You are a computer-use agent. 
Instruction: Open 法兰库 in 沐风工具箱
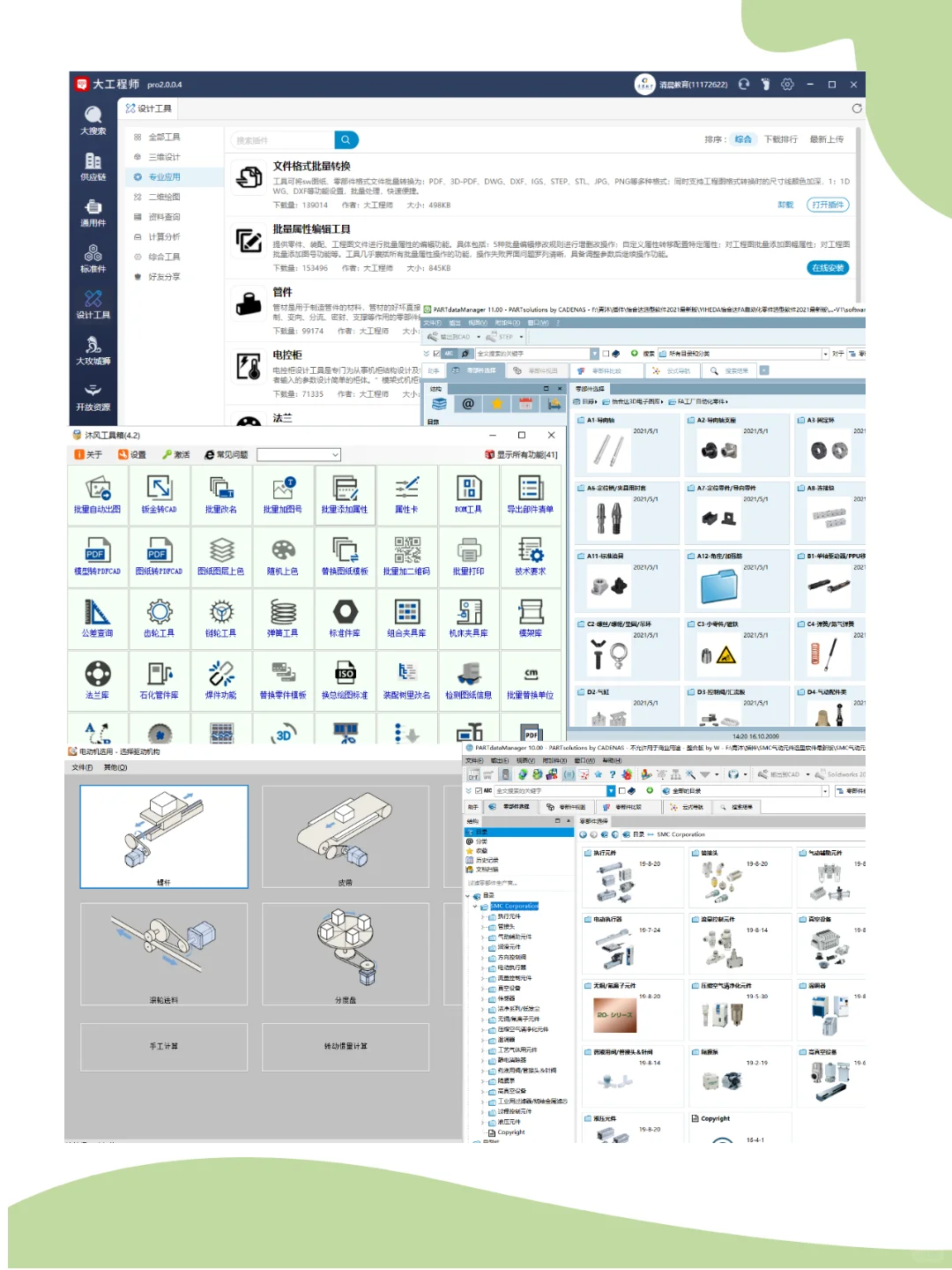tap(98, 681)
